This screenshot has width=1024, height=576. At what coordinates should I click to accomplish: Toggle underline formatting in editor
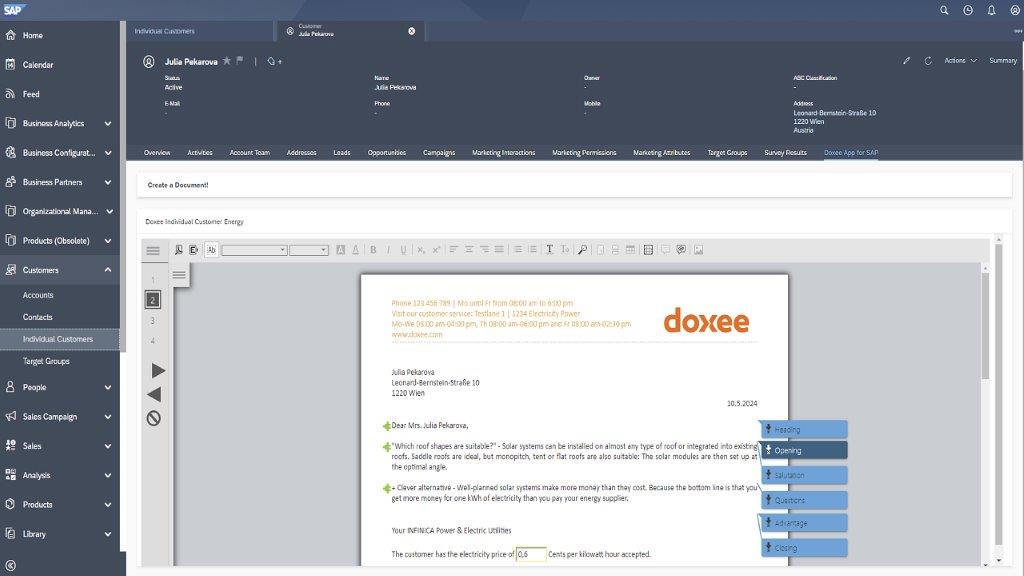tap(403, 249)
